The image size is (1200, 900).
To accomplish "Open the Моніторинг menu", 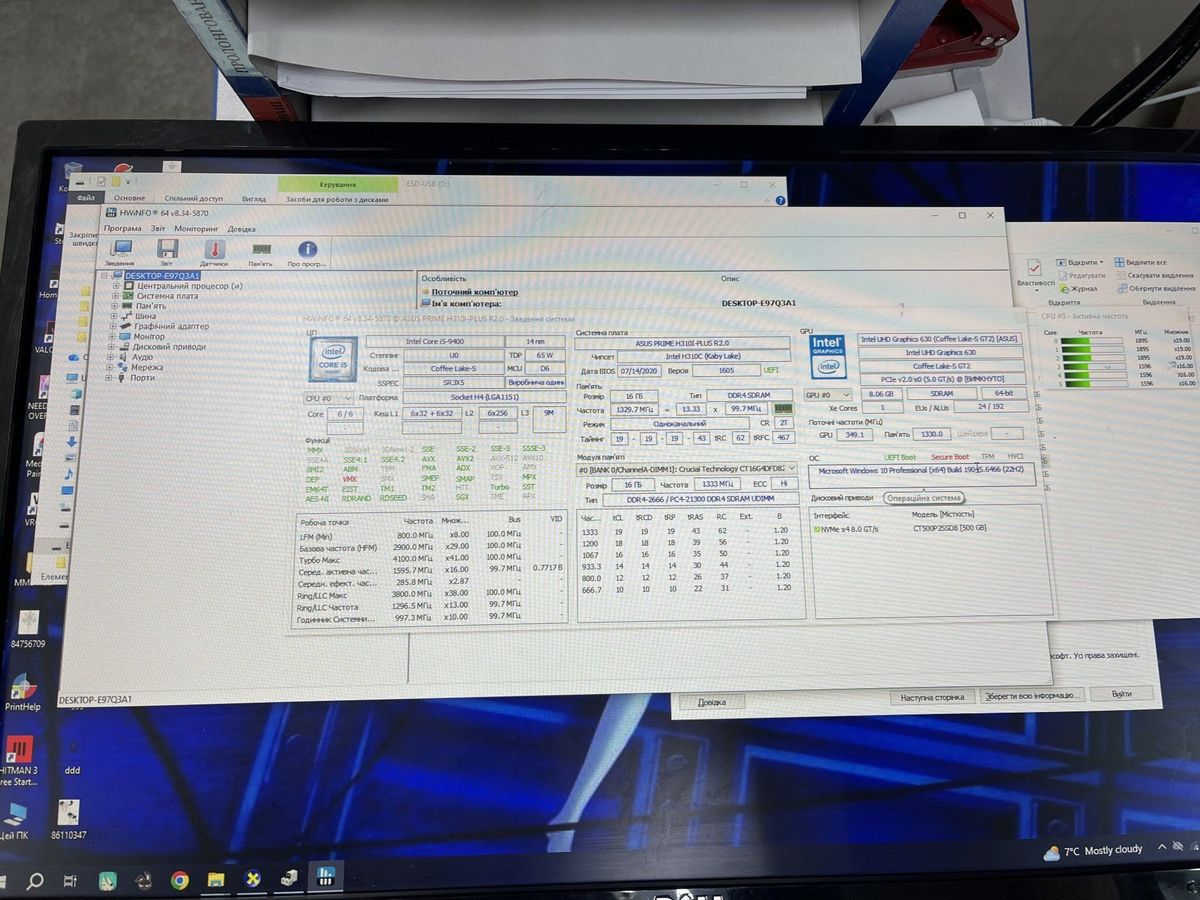I will point(196,228).
